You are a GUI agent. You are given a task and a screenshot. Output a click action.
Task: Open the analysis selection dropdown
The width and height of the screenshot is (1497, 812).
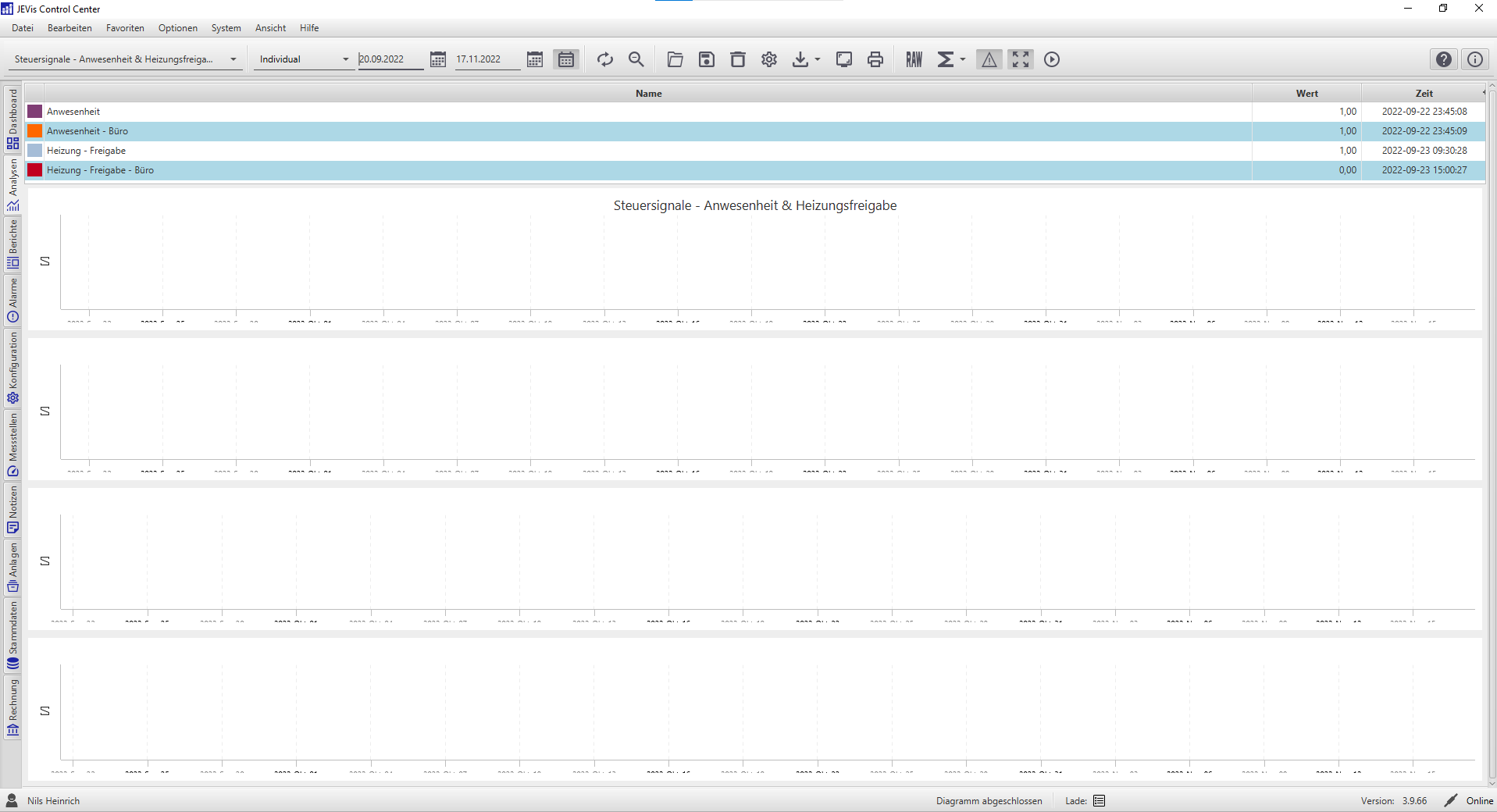coord(233,59)
